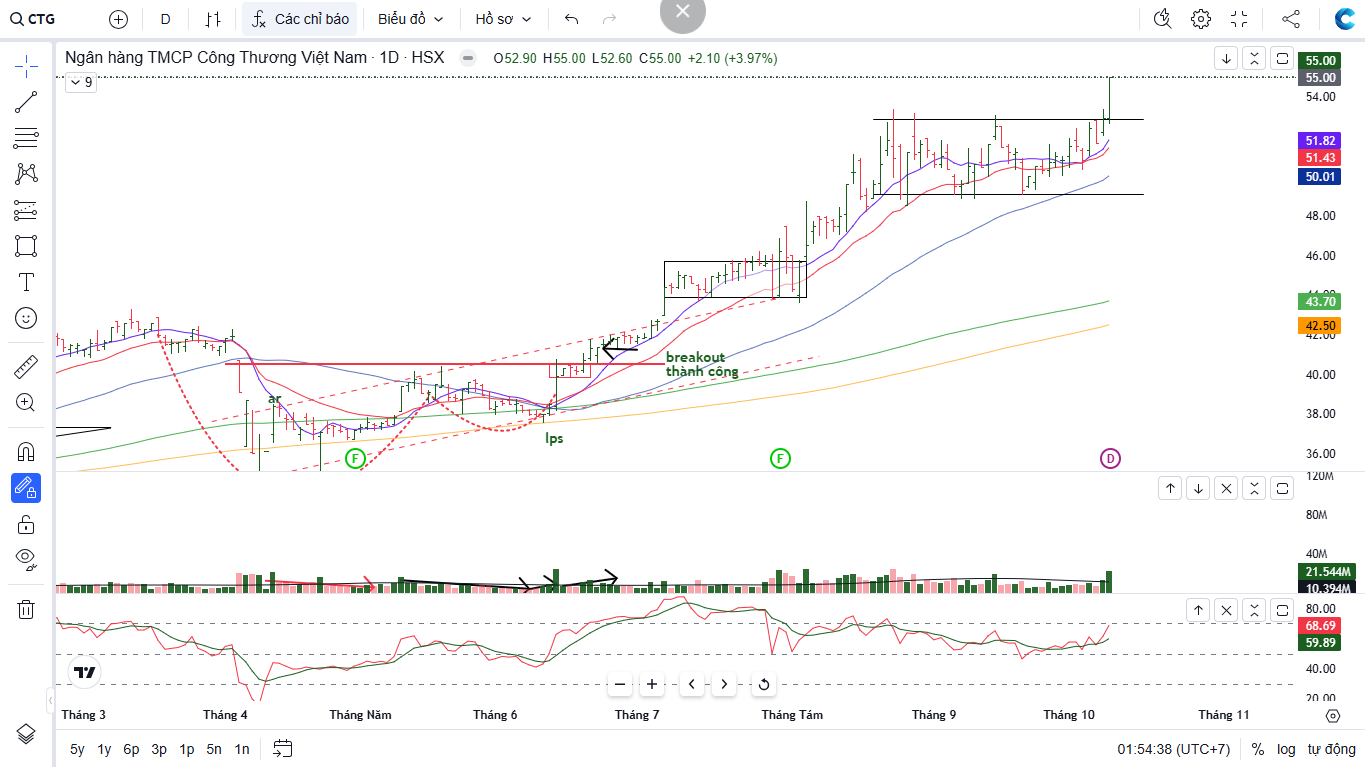
Task: Select the Text annotation tool
Action: coord(26,282)
